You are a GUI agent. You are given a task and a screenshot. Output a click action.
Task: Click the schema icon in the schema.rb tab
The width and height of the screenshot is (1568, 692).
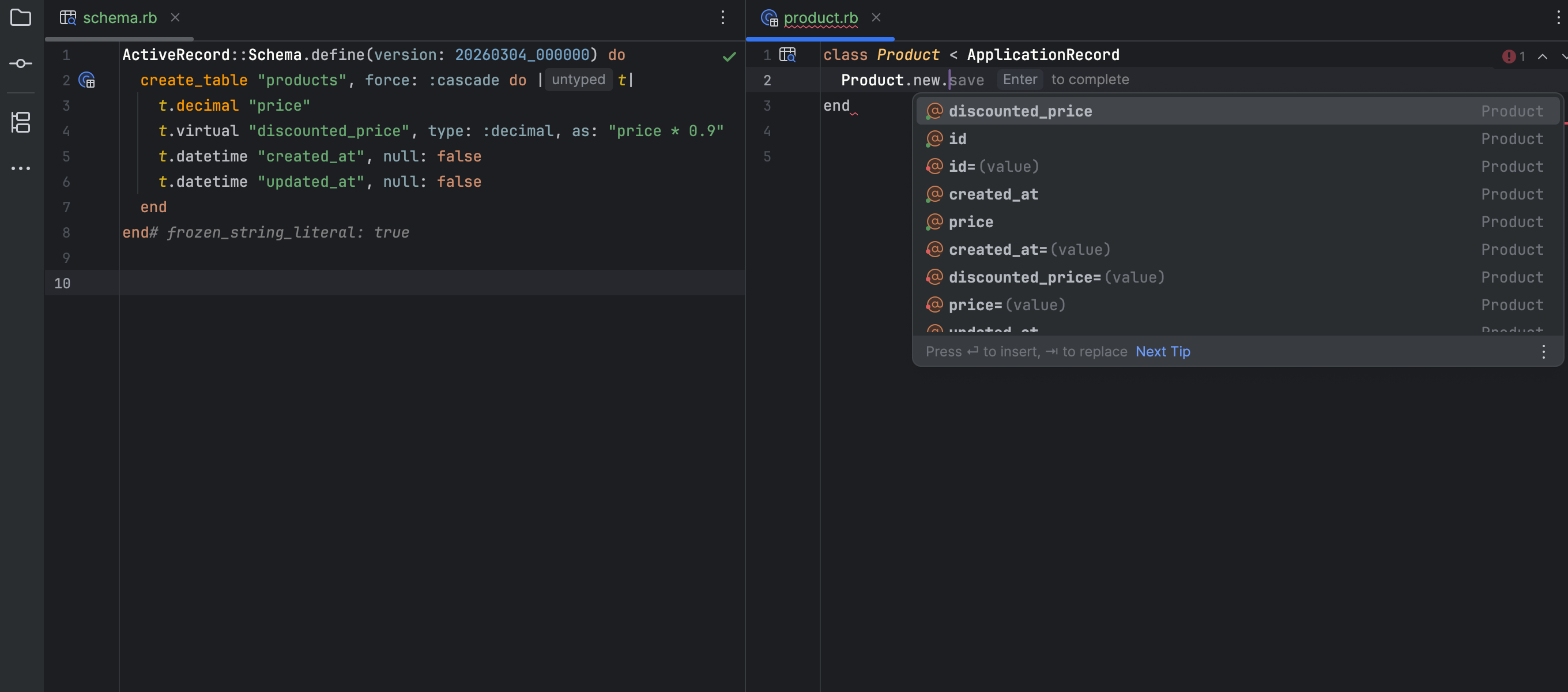pos(68,18)
